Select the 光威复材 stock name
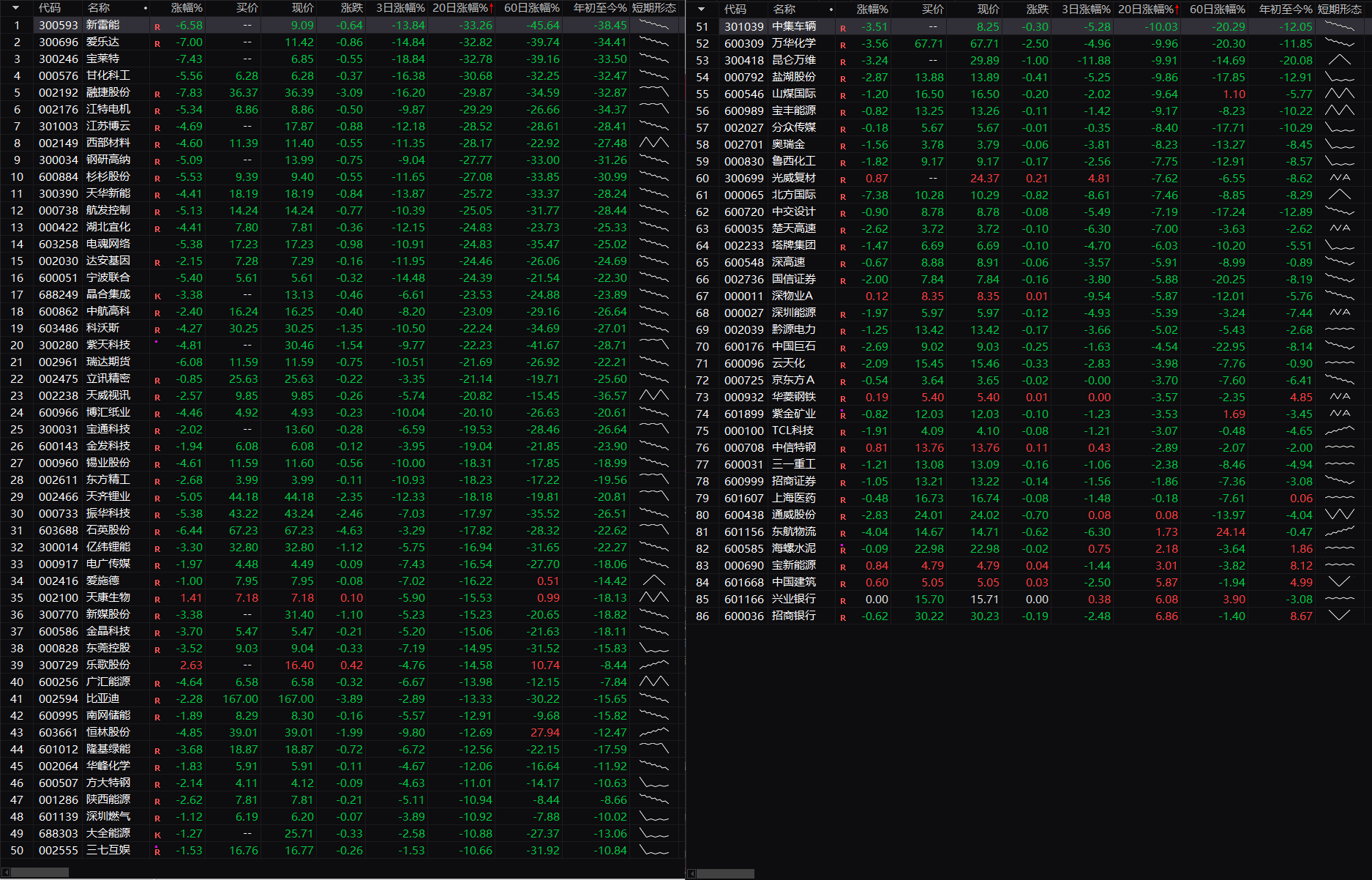Image resolution: width=1372 pixels, height=880 pixels. (794, 178)
